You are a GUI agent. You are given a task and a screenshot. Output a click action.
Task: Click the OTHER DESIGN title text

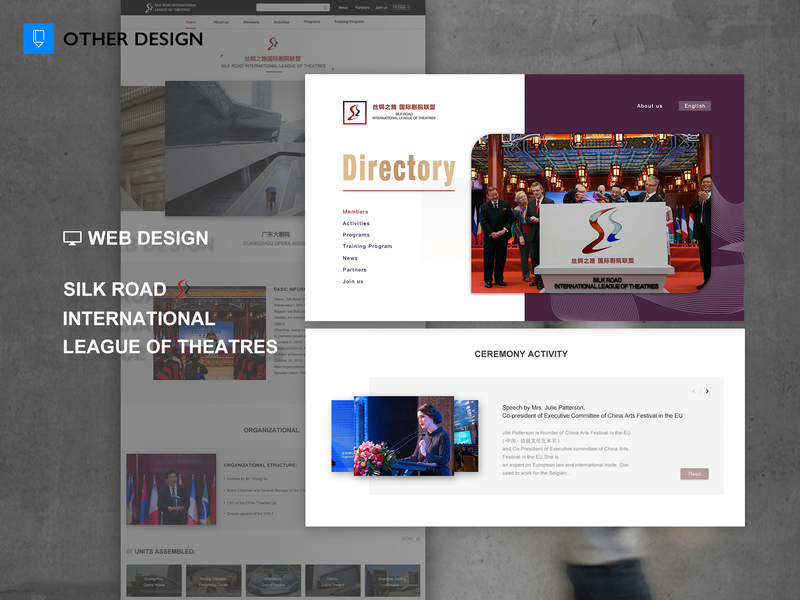[133, 39]
